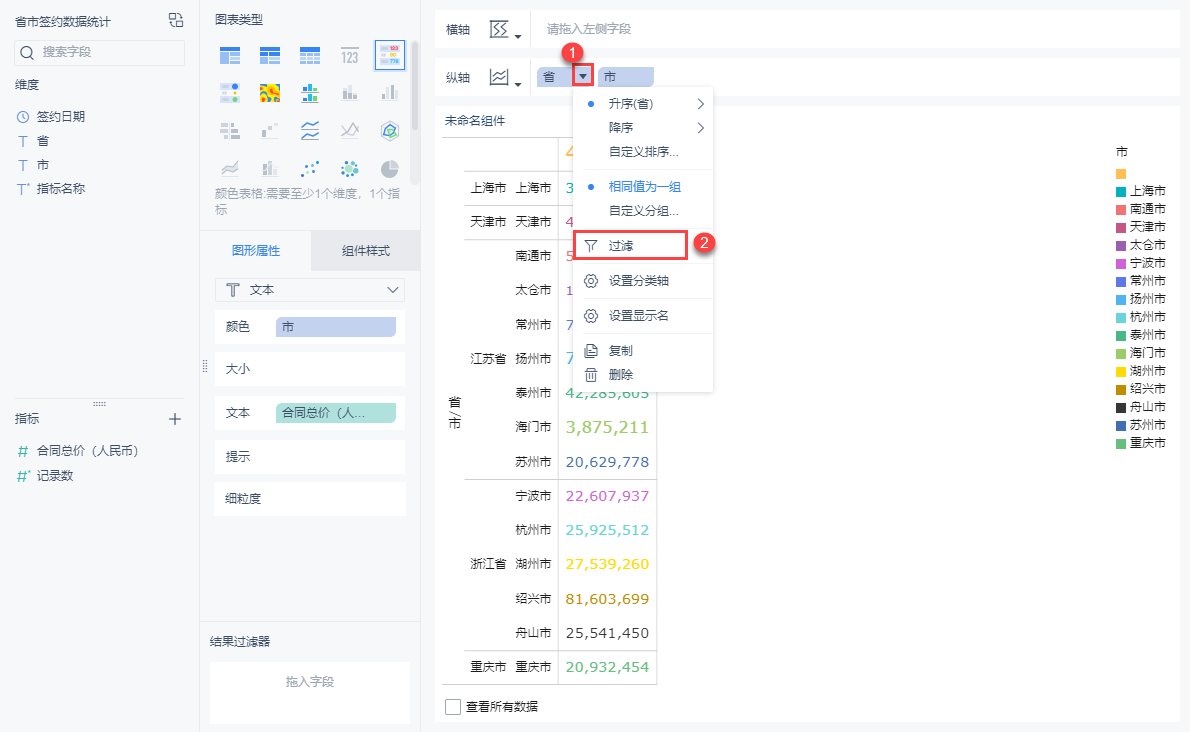Image resolution: width=1190 pixels, height=732 pixels.
Task: Select the range area chart type
Action: pyautogui.click(x=230, y=168)
